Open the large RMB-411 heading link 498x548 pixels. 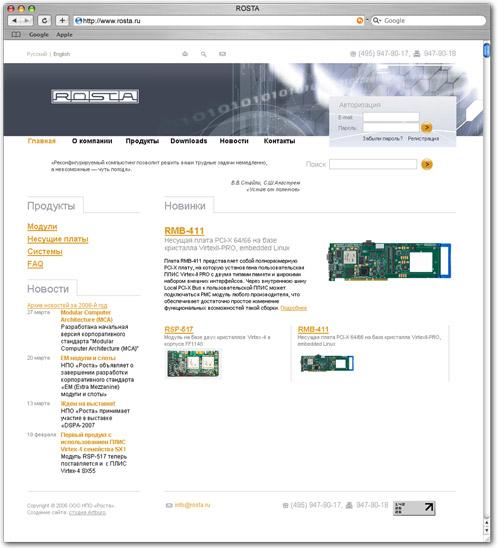pos(184,231)
